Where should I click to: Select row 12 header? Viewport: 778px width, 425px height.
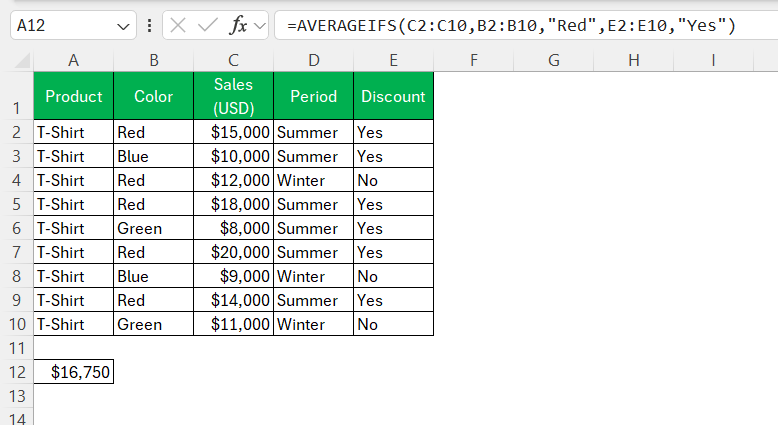[x=17, y=372]
